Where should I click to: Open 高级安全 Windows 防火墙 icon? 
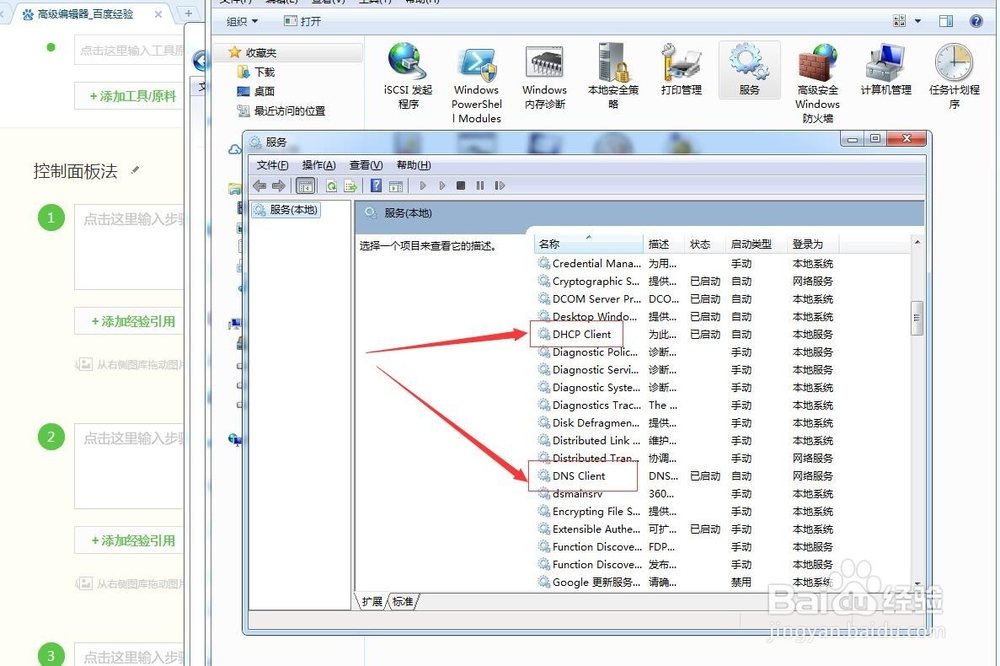point(817,83)
